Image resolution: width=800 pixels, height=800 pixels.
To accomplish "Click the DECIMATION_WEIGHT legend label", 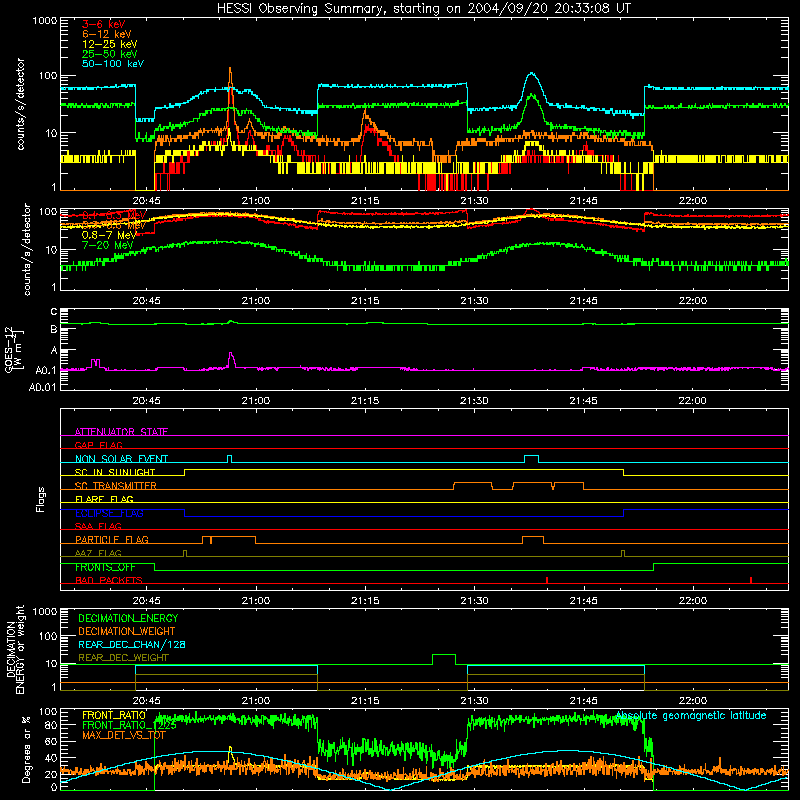I will point(127,631).
